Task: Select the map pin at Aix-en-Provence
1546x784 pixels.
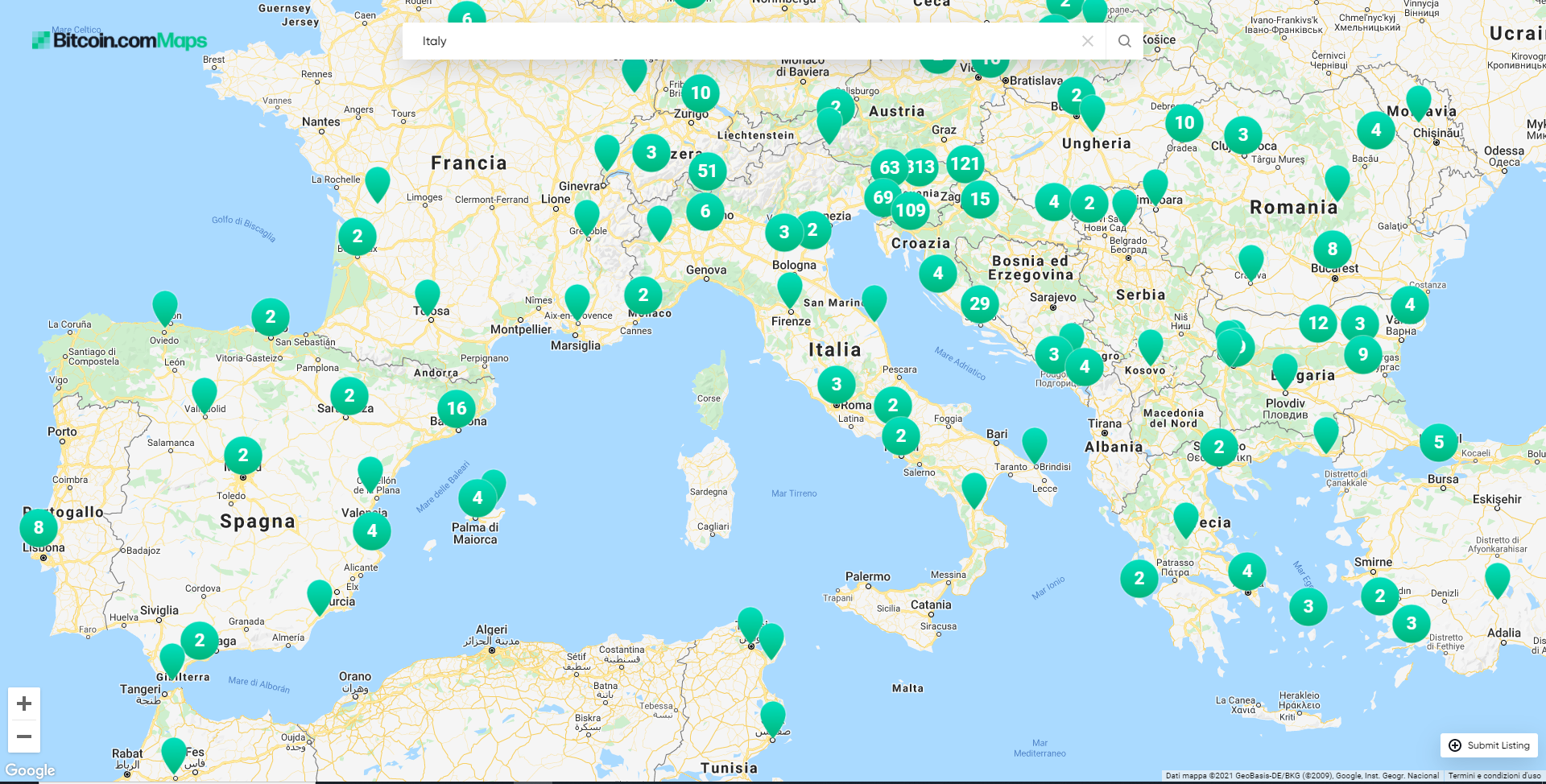Action: tap(577, 301)
